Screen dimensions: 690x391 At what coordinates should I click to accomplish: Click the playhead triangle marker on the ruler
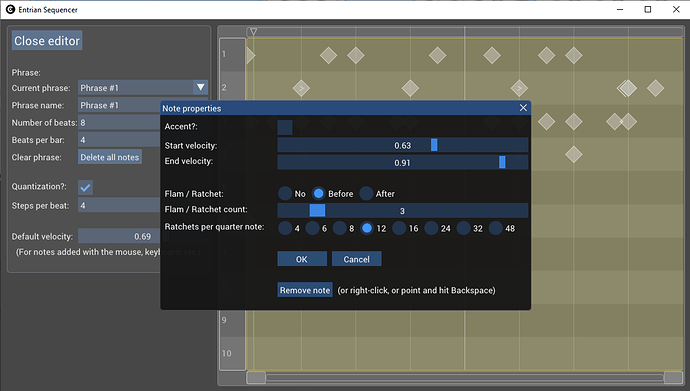(x=253, y=32)
